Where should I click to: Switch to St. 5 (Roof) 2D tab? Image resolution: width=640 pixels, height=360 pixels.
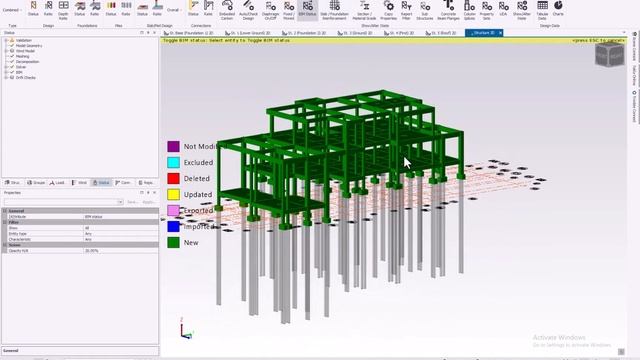click(440, 33)
